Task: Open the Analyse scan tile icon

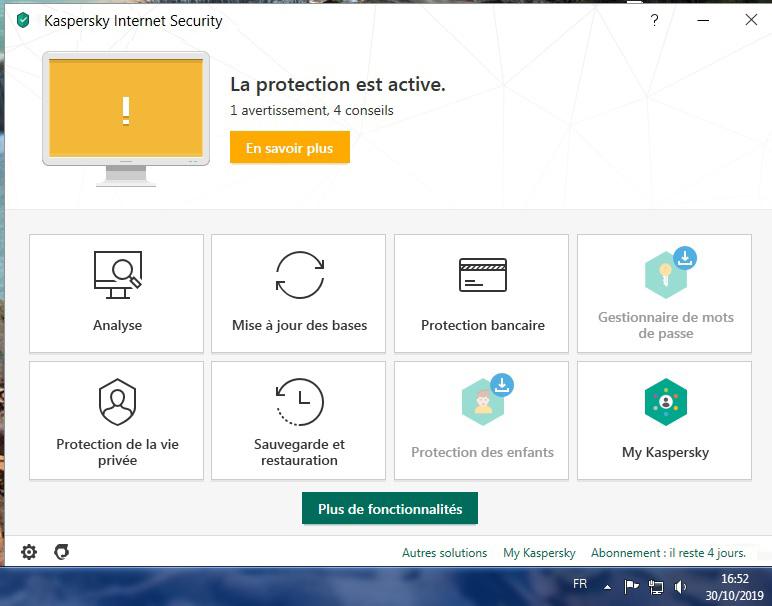Action: (118, 275)
